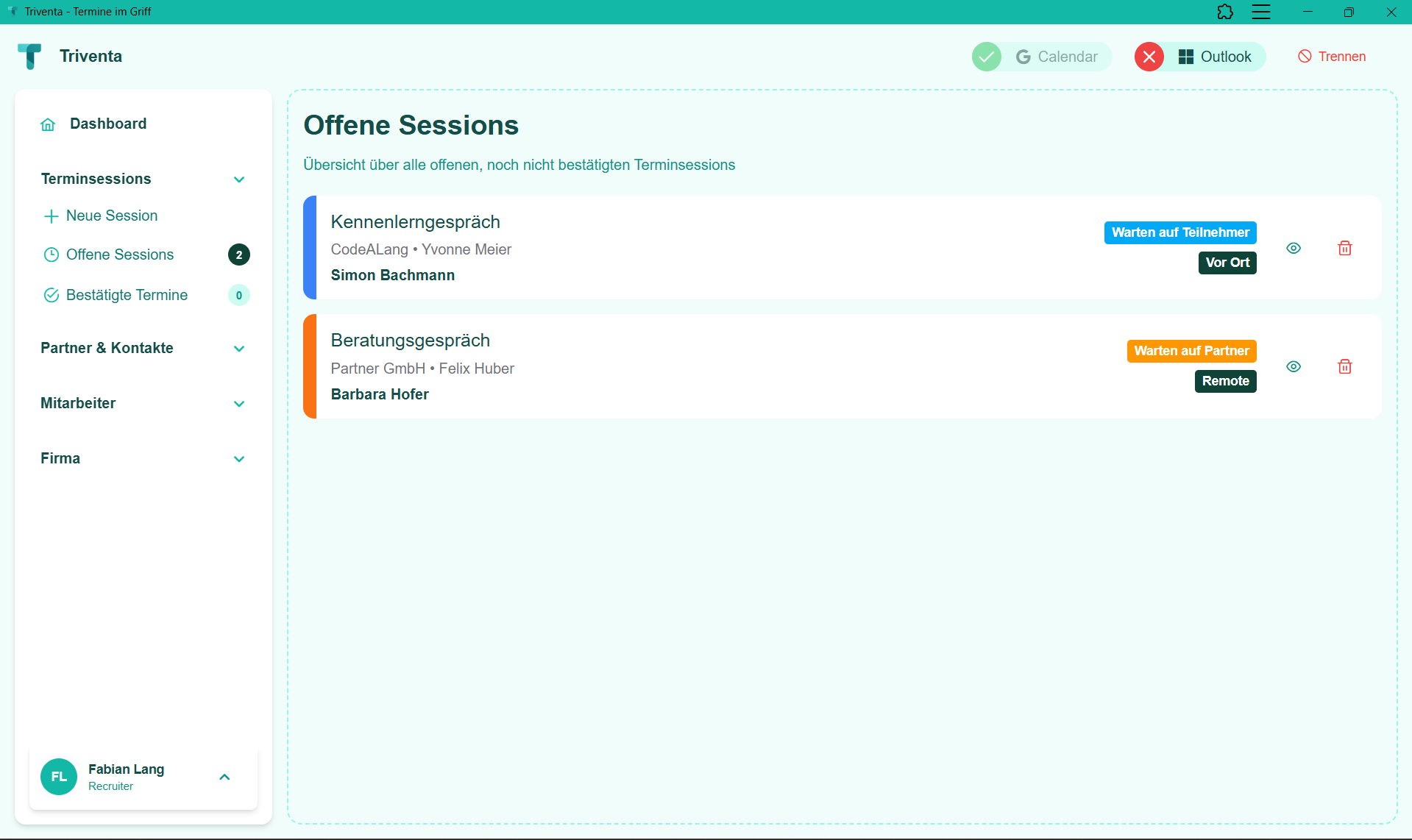Open Offene Sessions in the sidebar
This screenshot has width=1412, height=840.
120,255
